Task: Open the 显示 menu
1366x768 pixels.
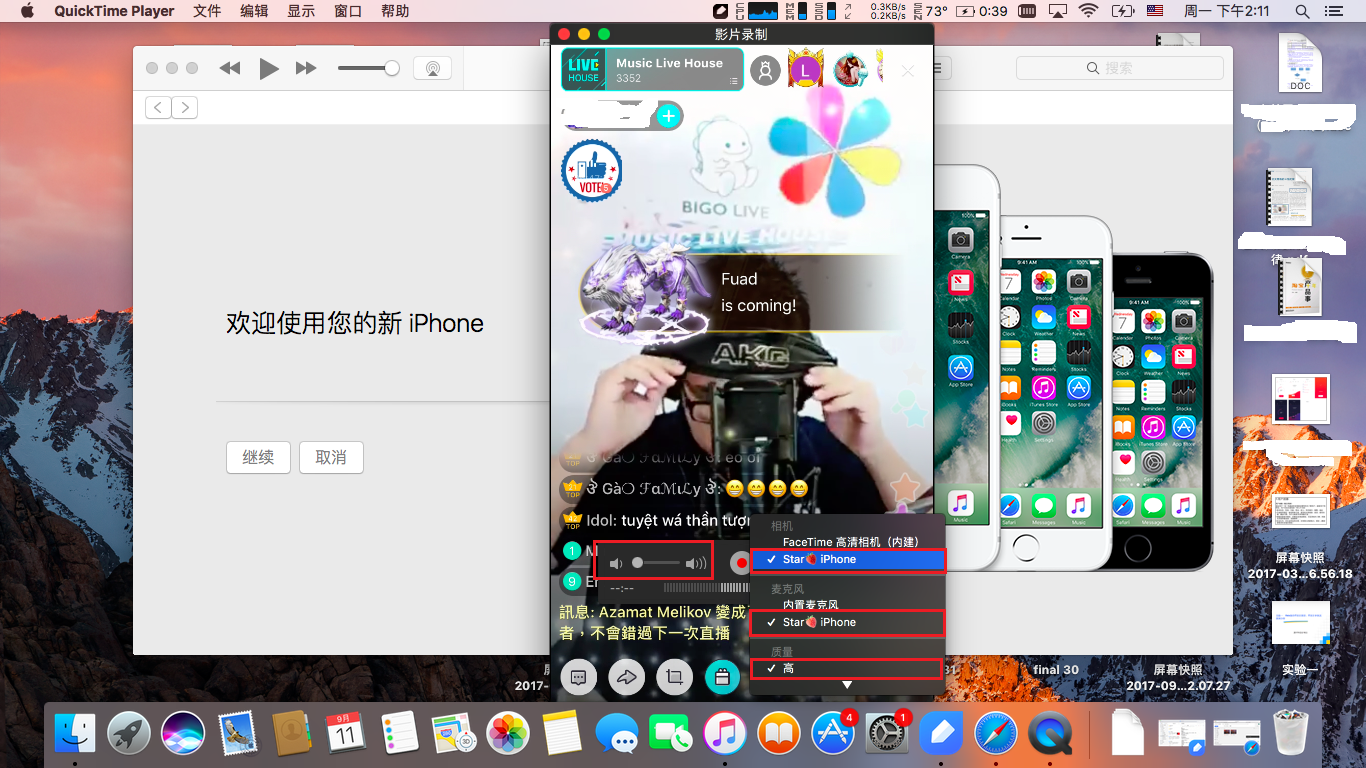Action: [x=301, y=11]
